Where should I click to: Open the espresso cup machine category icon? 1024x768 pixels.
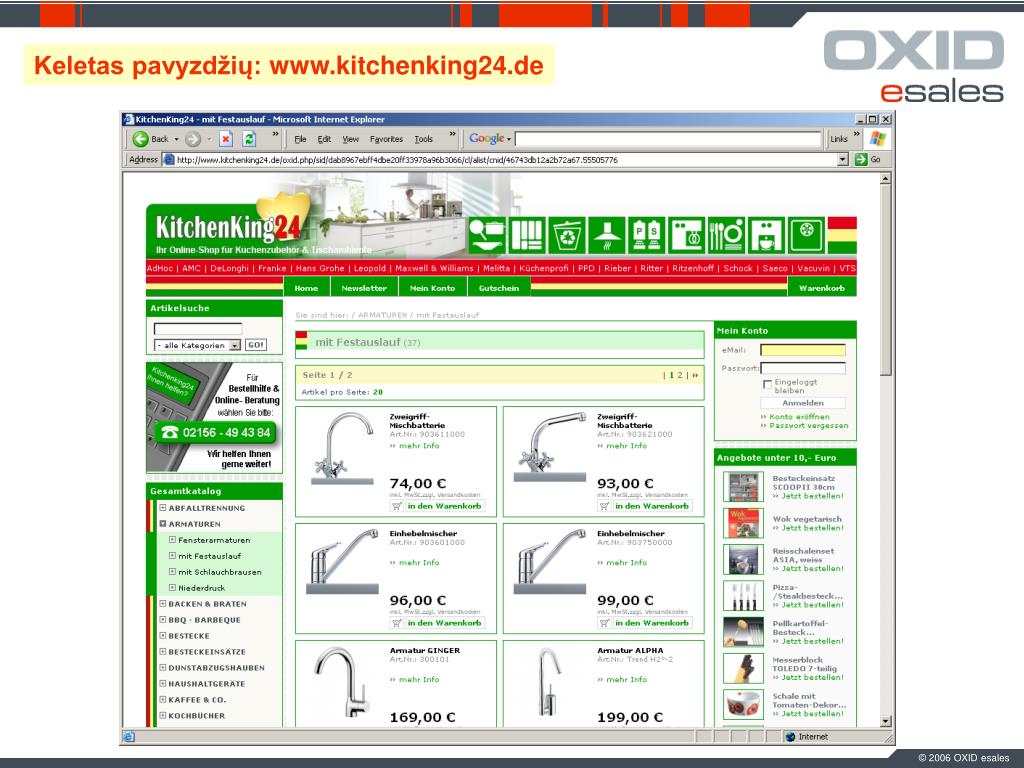766,235
